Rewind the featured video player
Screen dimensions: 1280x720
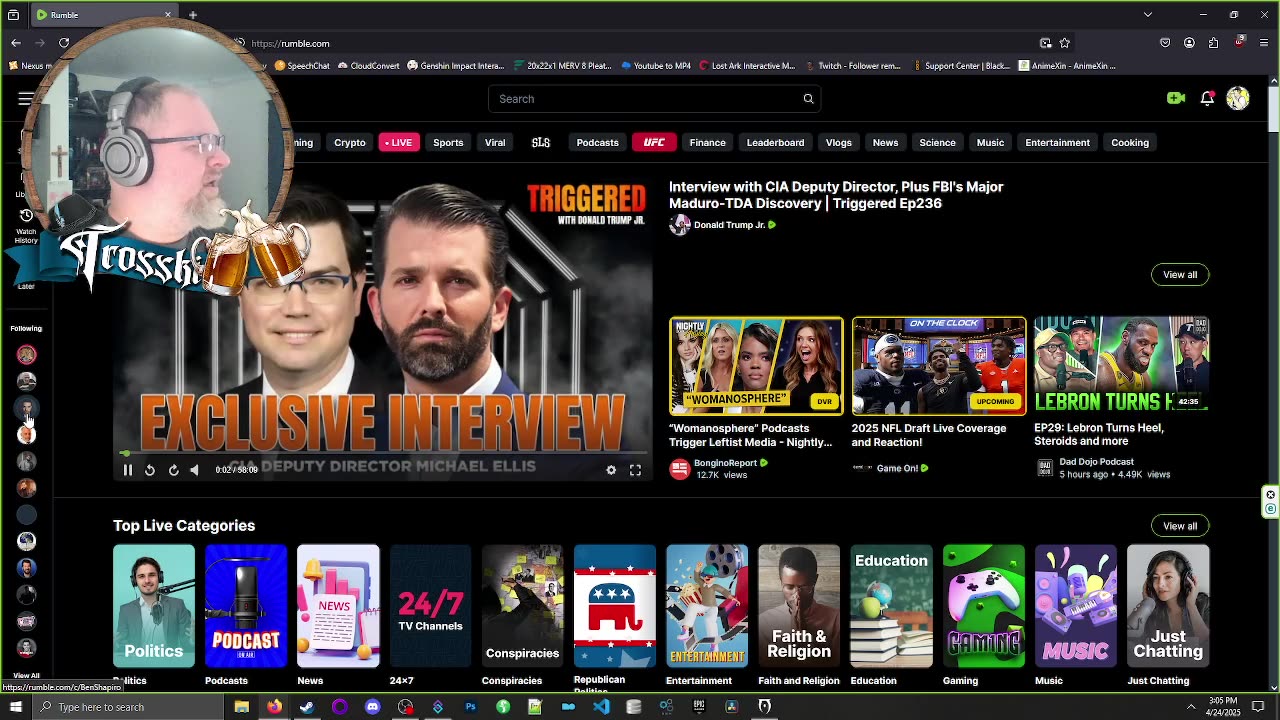click(150, 470)
